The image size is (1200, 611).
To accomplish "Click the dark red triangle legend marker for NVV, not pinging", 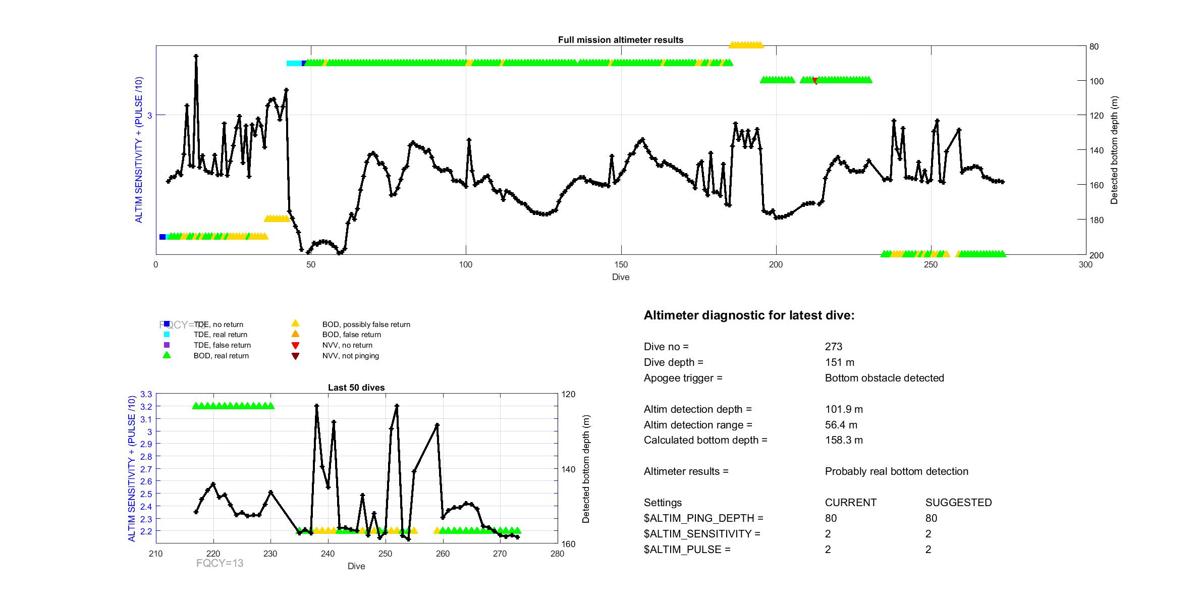I will pyautogui.click(x=295, y=355).
